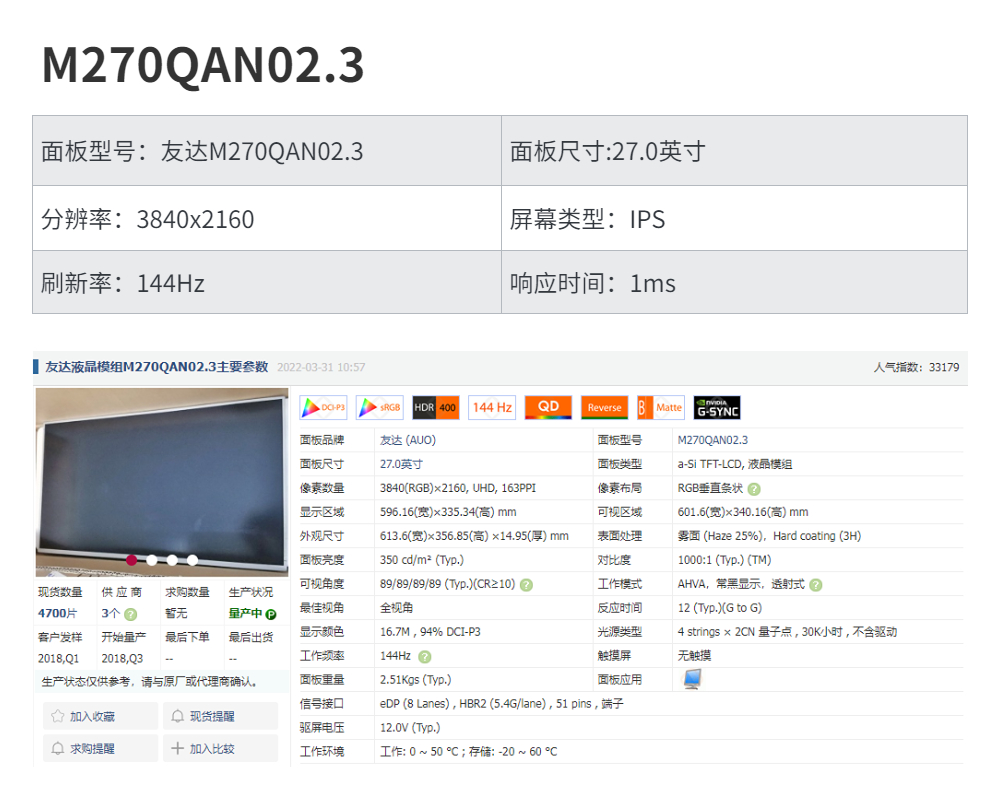
Task: Click the 屏幕类型：IPS cell
Action: (x=735, y=219)
